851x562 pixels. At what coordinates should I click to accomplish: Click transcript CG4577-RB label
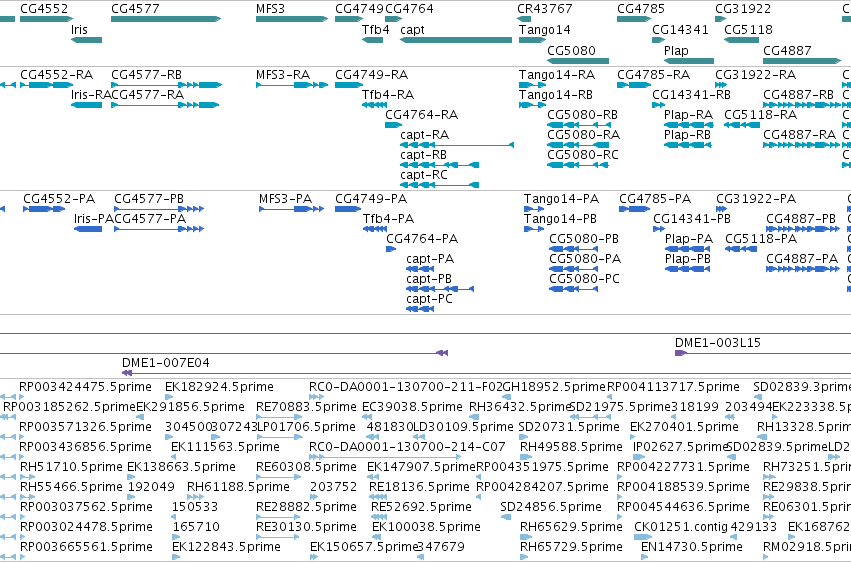click(x=147, y=74)
